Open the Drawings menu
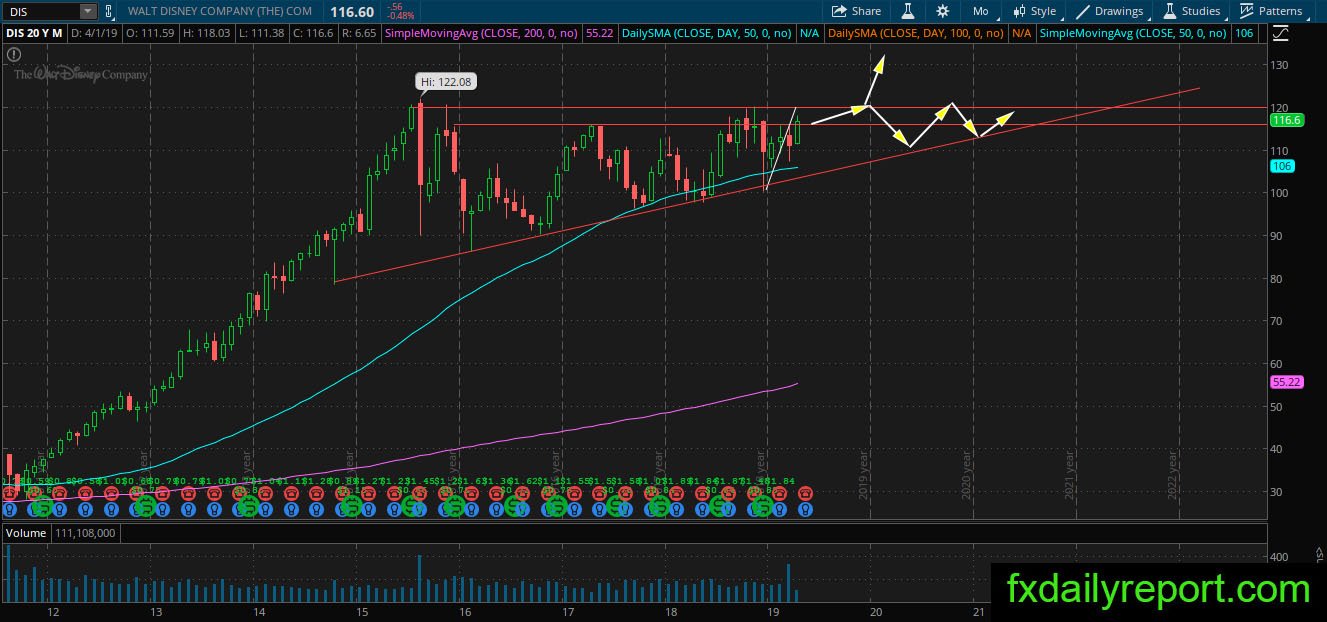Screen dimensions: 1327x622 click(1109, 11)
